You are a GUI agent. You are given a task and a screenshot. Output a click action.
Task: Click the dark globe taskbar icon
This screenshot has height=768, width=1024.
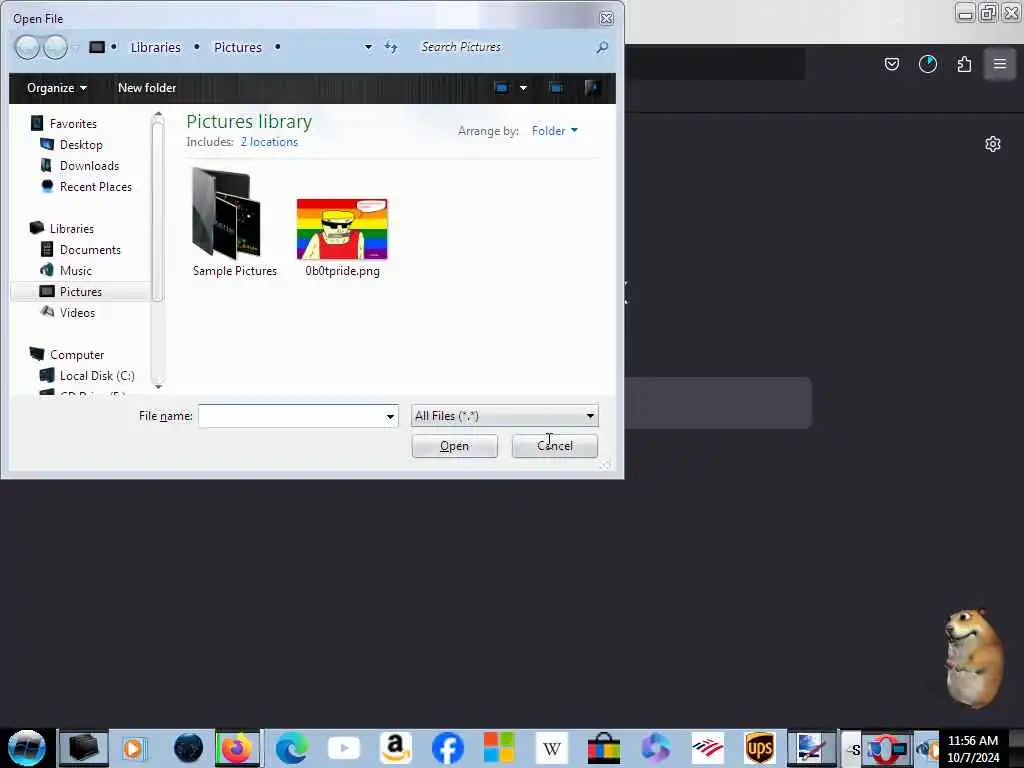pyautogui.click(x=188, y=748)
